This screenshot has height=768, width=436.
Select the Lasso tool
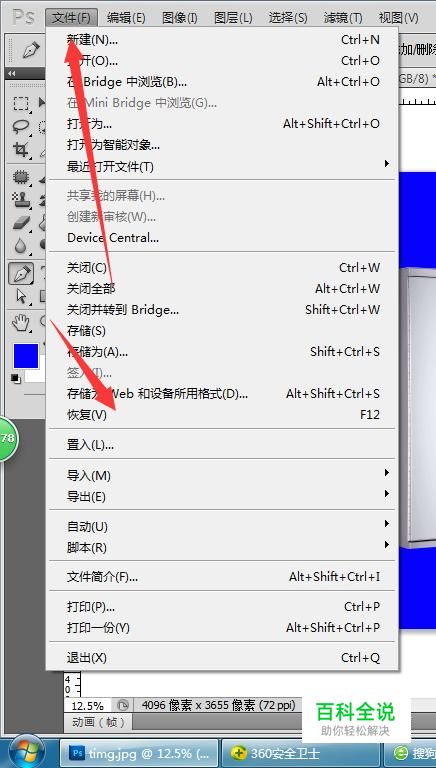pos(21,126)
